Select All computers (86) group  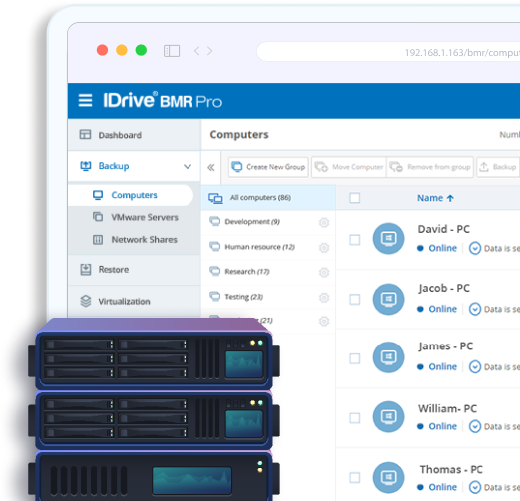[x=268, y=198]
